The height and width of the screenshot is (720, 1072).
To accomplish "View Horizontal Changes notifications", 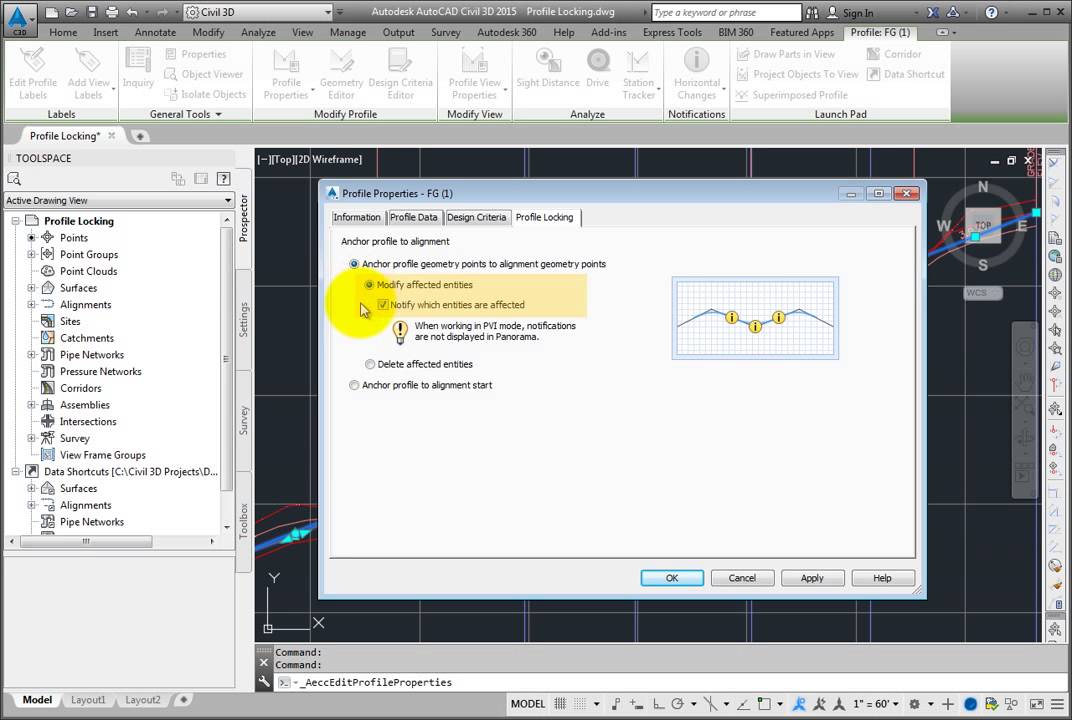I will pos(697,74).
